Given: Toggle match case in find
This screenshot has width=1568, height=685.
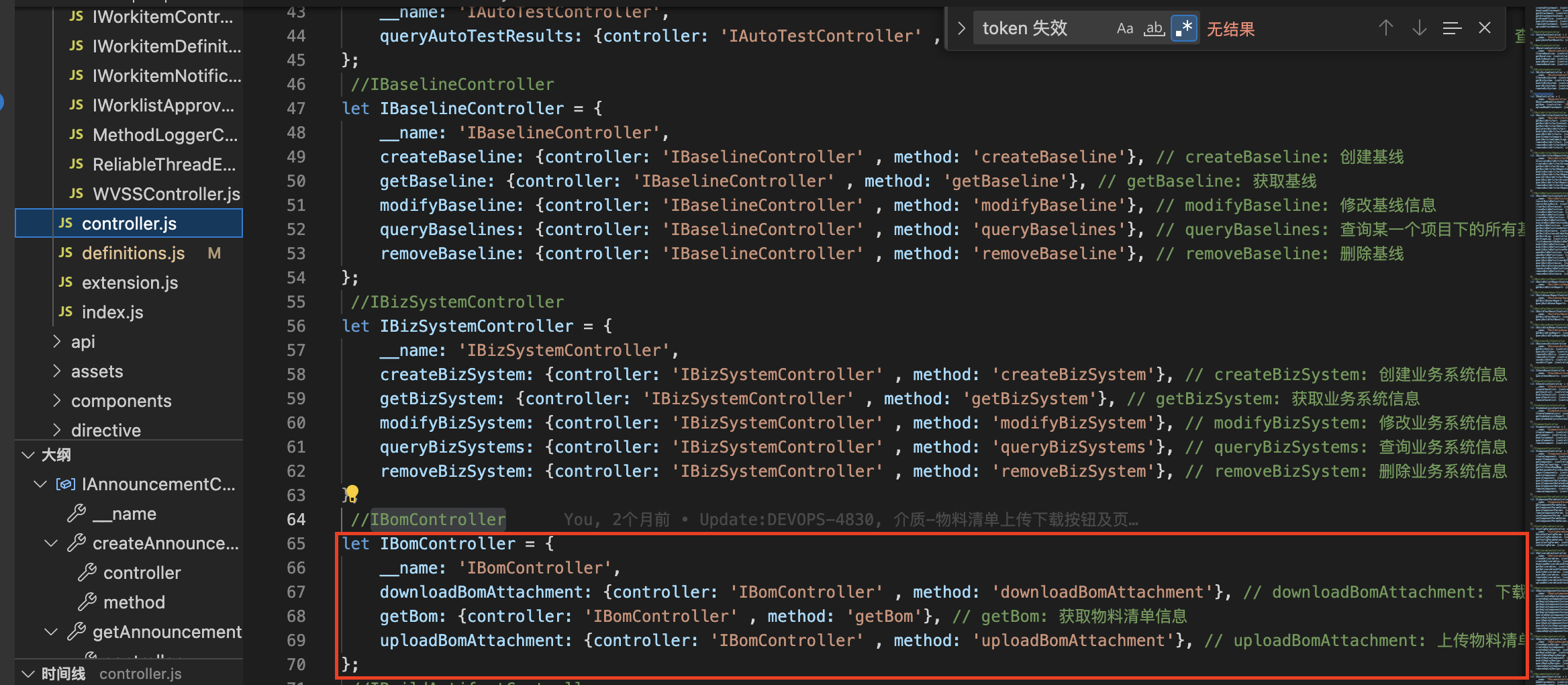Looking at the screenshot, I should [x=1124, y=29].
